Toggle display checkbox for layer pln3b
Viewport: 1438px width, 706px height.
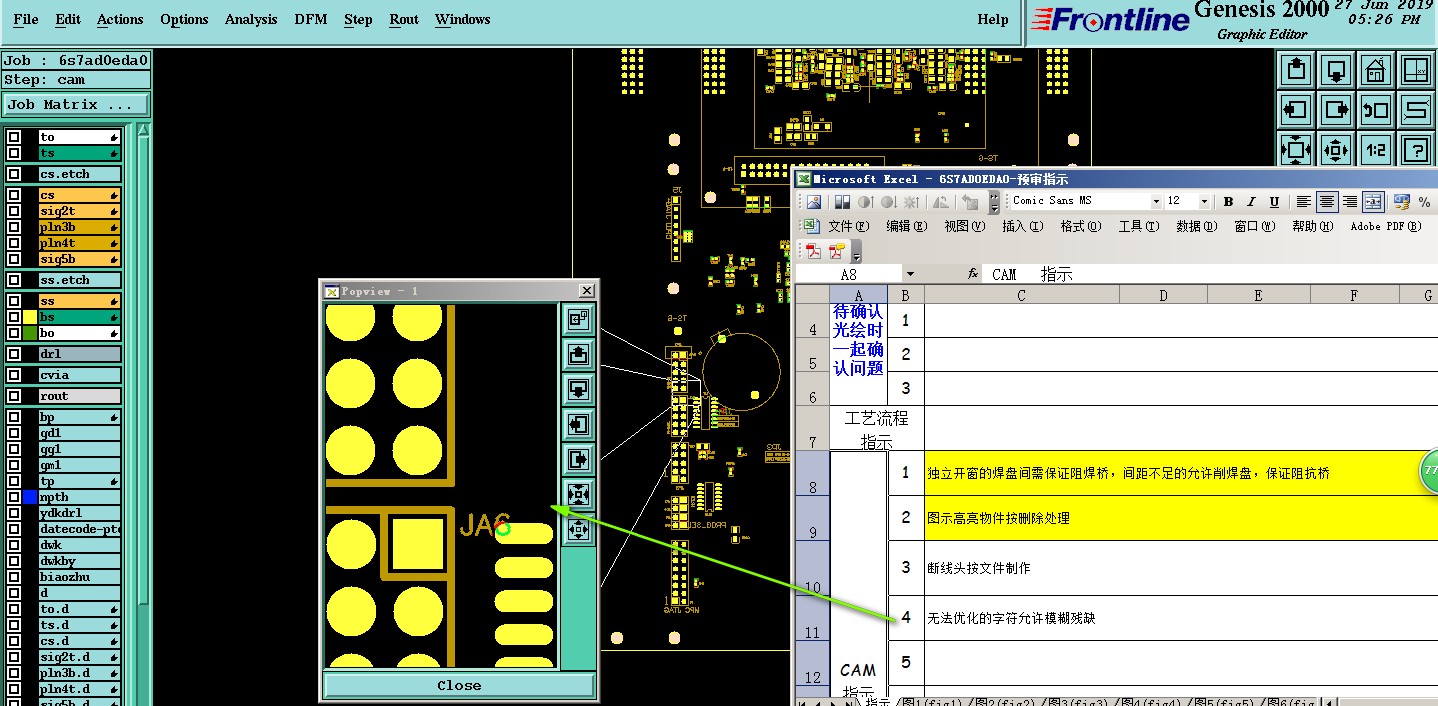tap(14, 227)
